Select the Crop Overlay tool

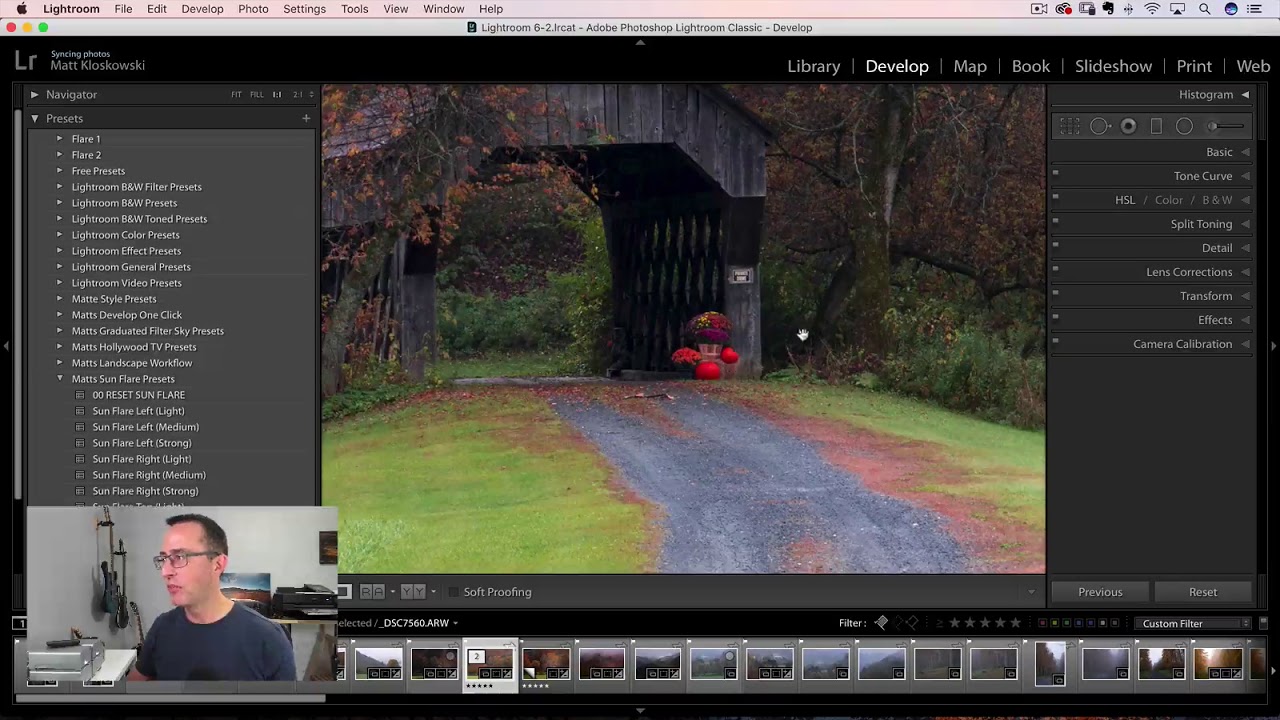(1070, 126)
